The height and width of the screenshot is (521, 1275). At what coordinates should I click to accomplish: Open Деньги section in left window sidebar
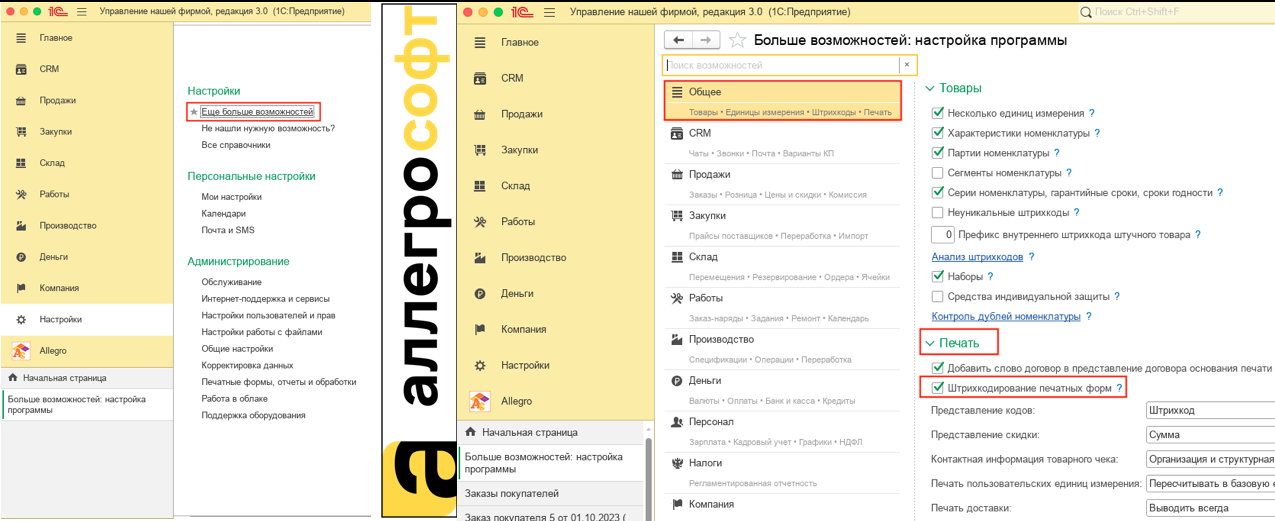point(54,257)
